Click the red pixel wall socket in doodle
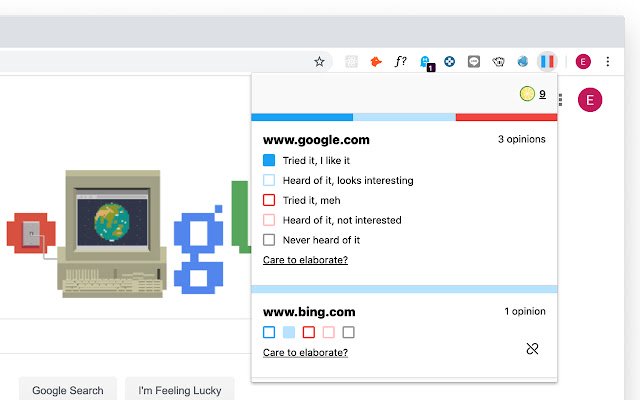This screenshot has height=400, width=640. pos(31,233)
